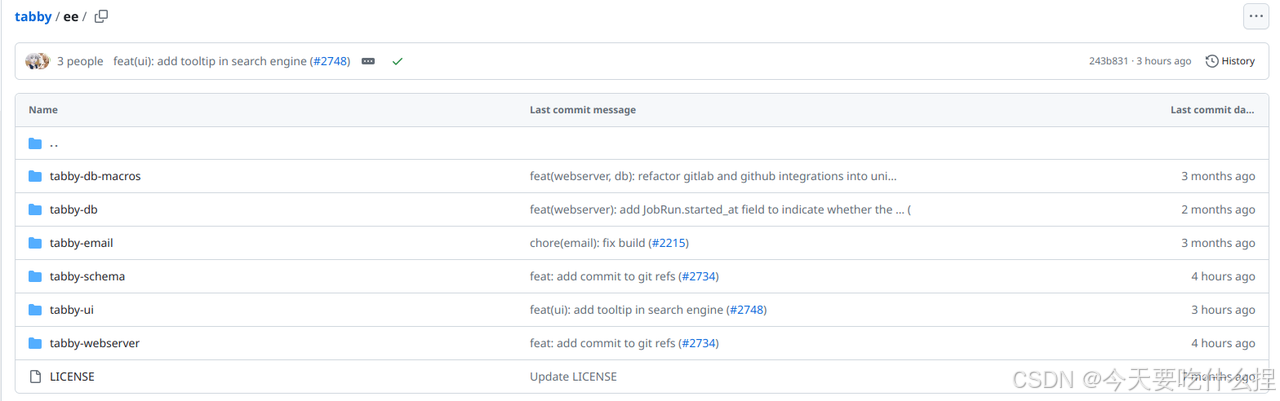The width and height of the screenshot is (1280, 401).
Task: Click the tabby-email folder icon
Action: pyautogui.click(x=35, y=243)
